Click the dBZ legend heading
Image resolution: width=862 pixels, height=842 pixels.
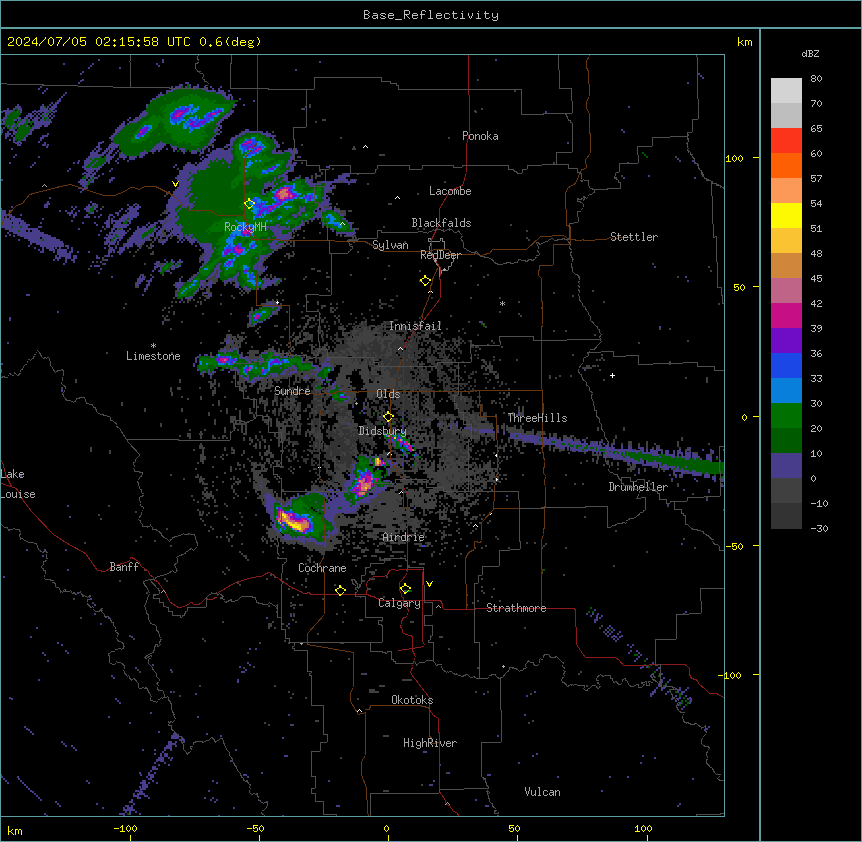(x=810, y=53)
